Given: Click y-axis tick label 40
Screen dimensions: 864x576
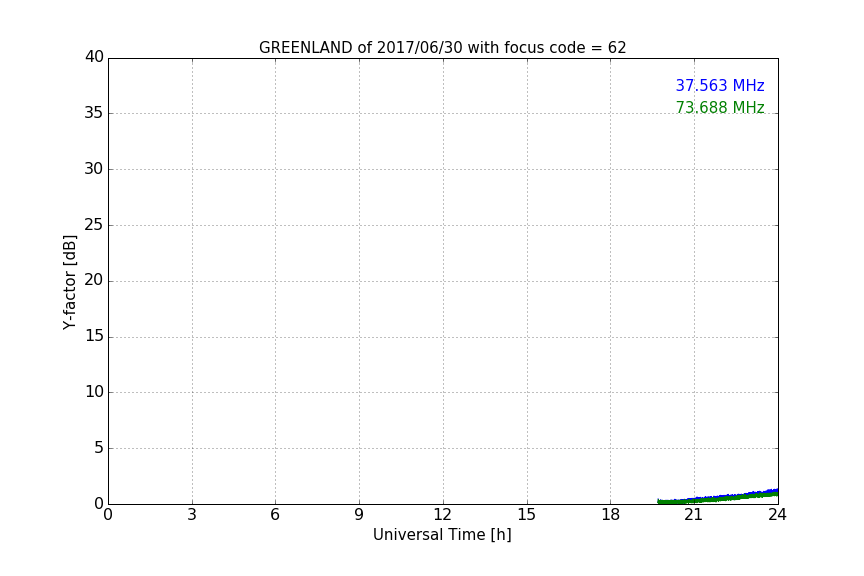Looking at the screenshot, I should point(94,57).
